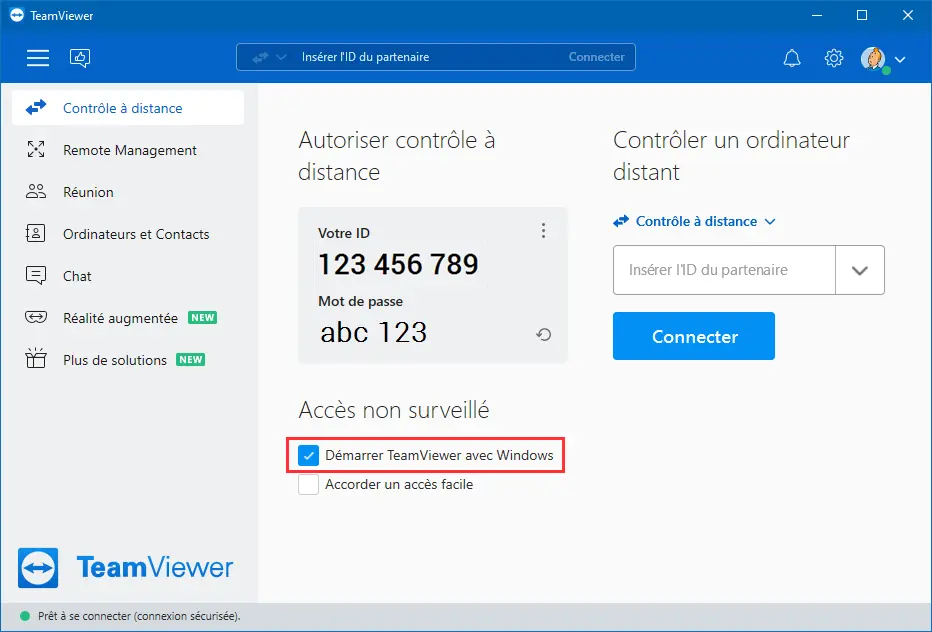Click the augmented reality glasses icon

36,317
